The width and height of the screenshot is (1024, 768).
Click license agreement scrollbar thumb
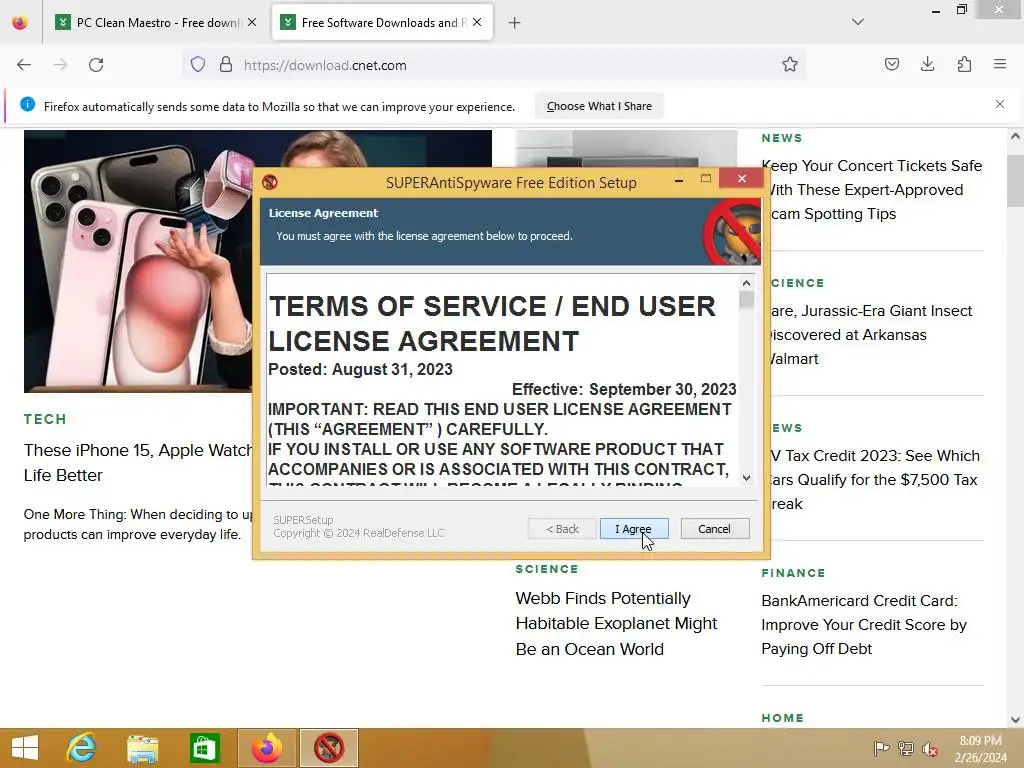click(746, 300)
